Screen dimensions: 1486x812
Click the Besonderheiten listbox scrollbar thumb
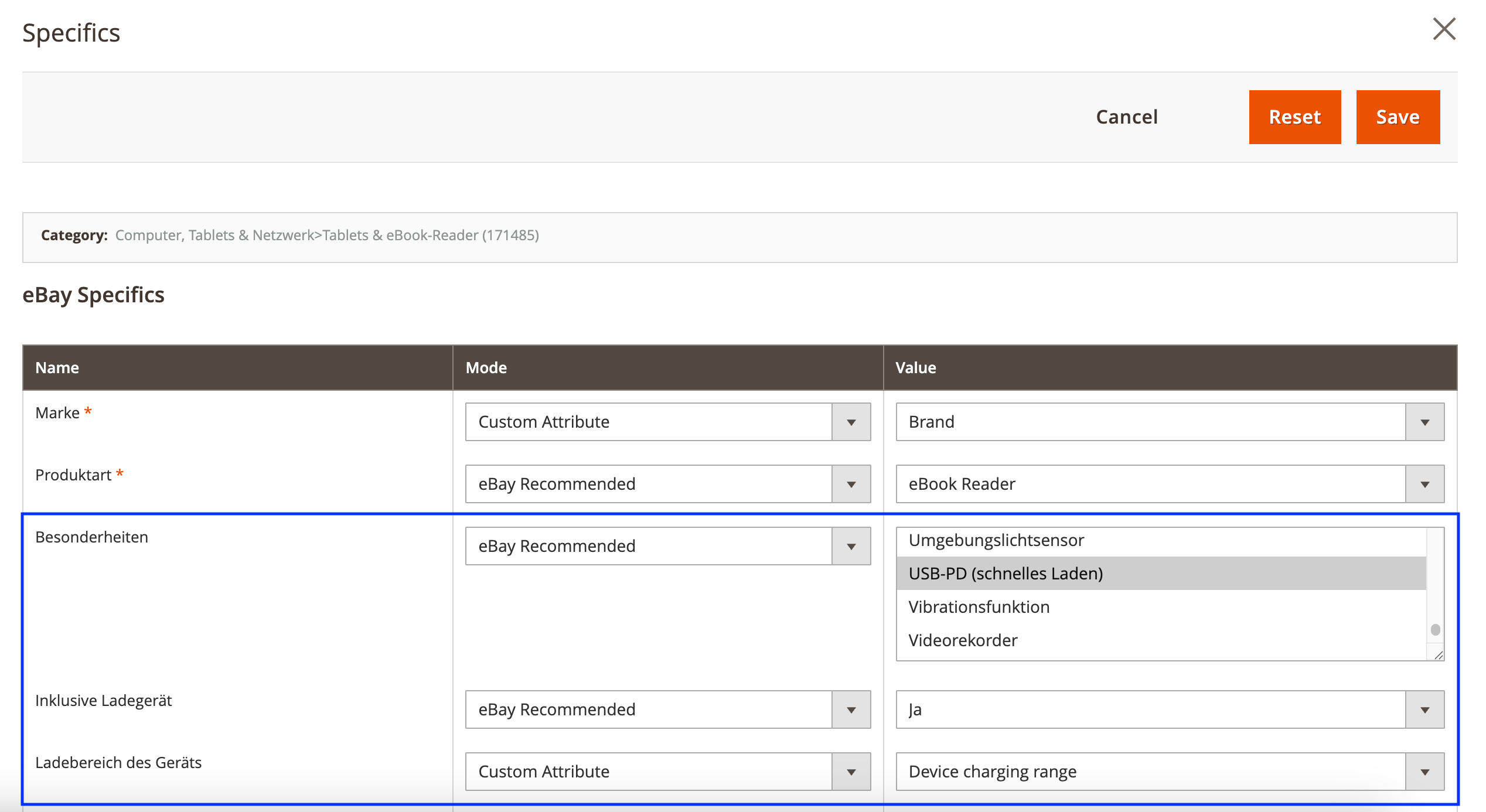click(x=1435, y=630)
